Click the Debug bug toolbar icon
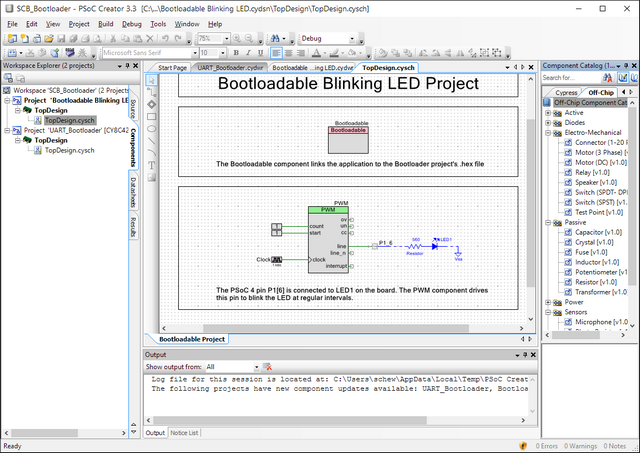 (x=82, y=53)
